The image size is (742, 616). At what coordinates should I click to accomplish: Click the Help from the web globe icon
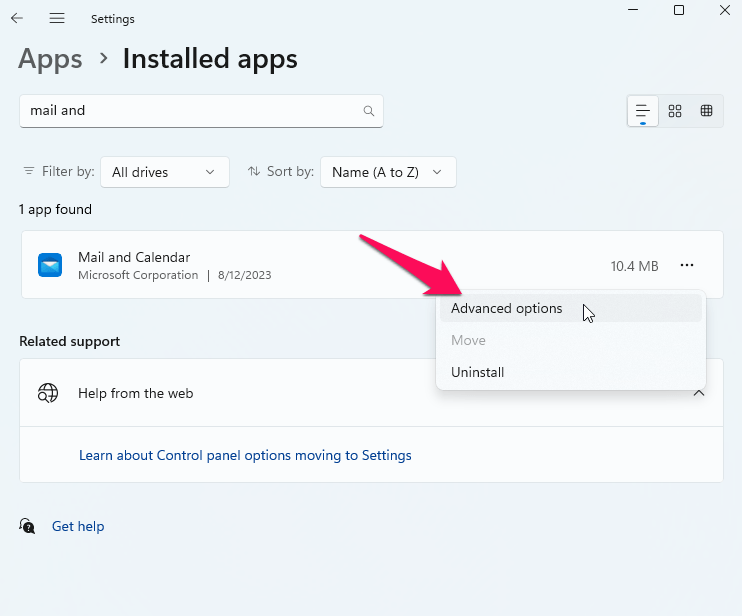click(48, 393)
